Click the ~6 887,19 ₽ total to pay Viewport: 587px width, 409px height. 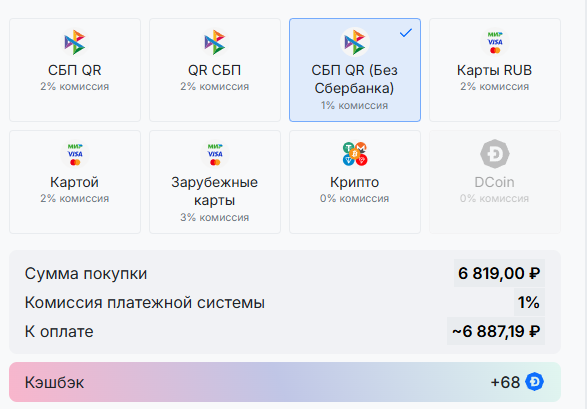pyautogui.click(x=496, y=332)
